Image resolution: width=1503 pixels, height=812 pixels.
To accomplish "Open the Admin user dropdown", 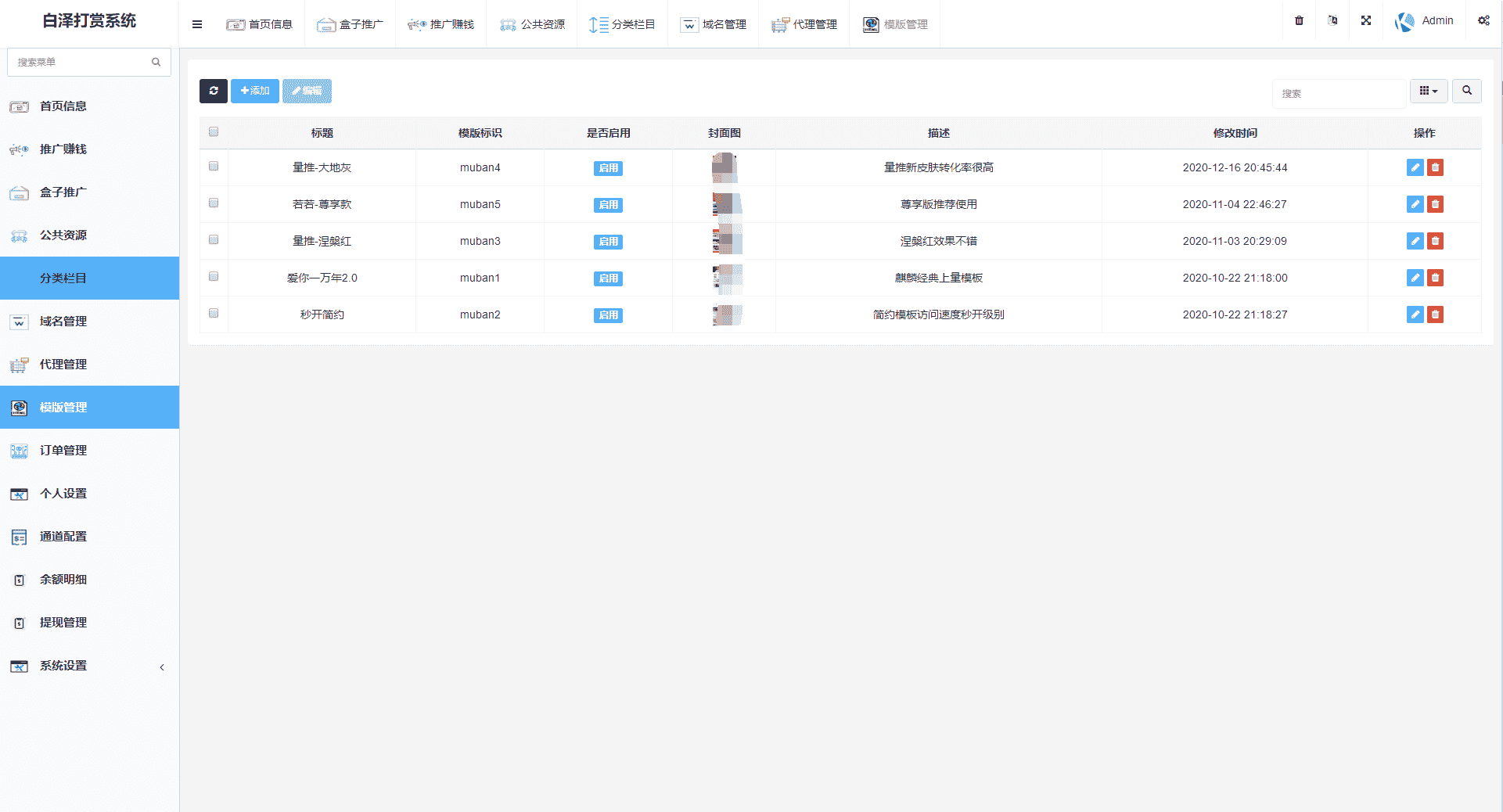I will (1424, 21).
